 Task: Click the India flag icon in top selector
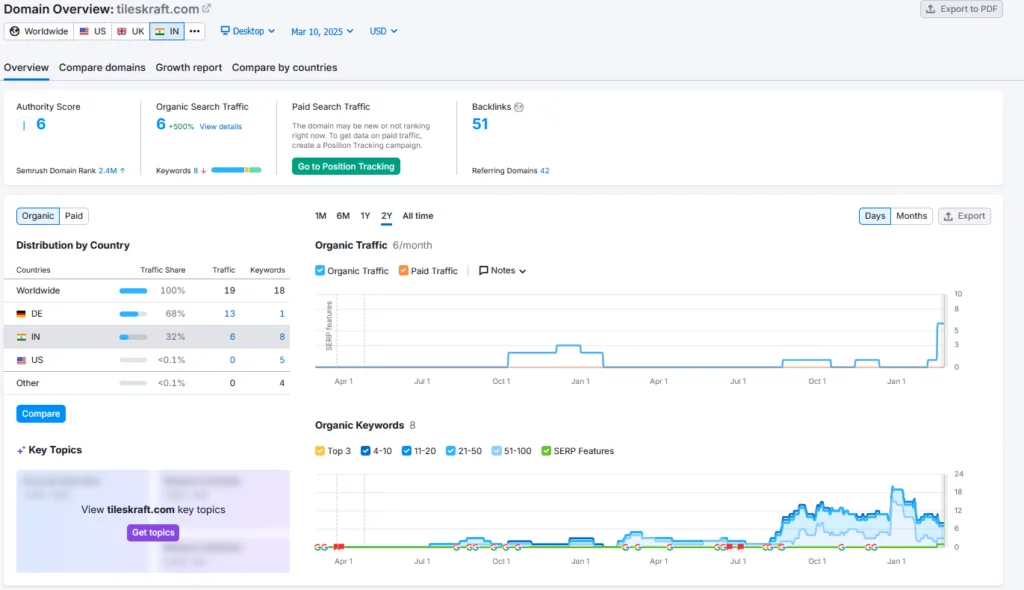(159, 31)
